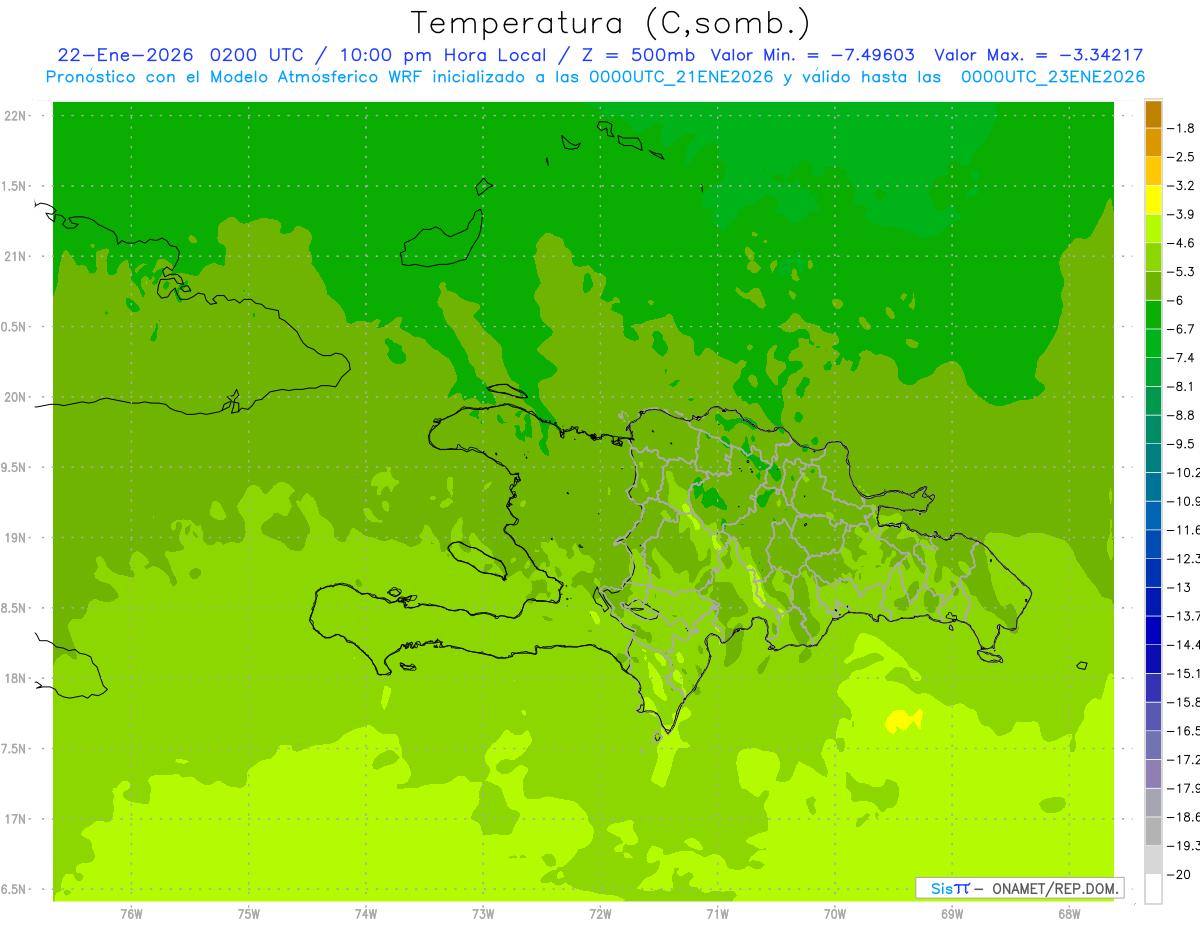1200x927 pixels.
Task: Click legend value '-10.9'
Action: (1184, 501)
